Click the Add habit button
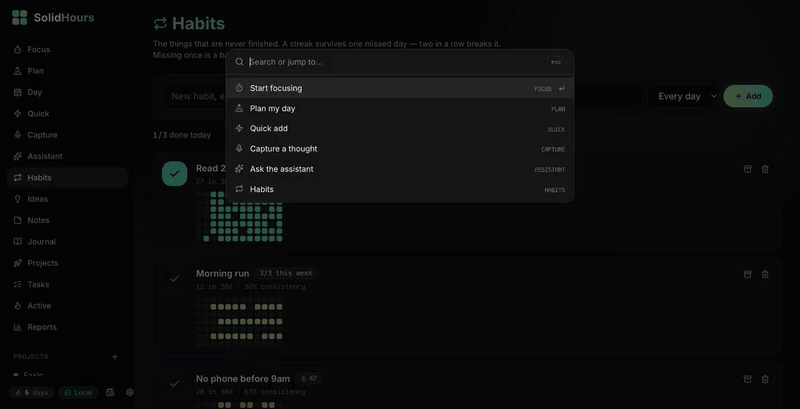 point(748,96)
